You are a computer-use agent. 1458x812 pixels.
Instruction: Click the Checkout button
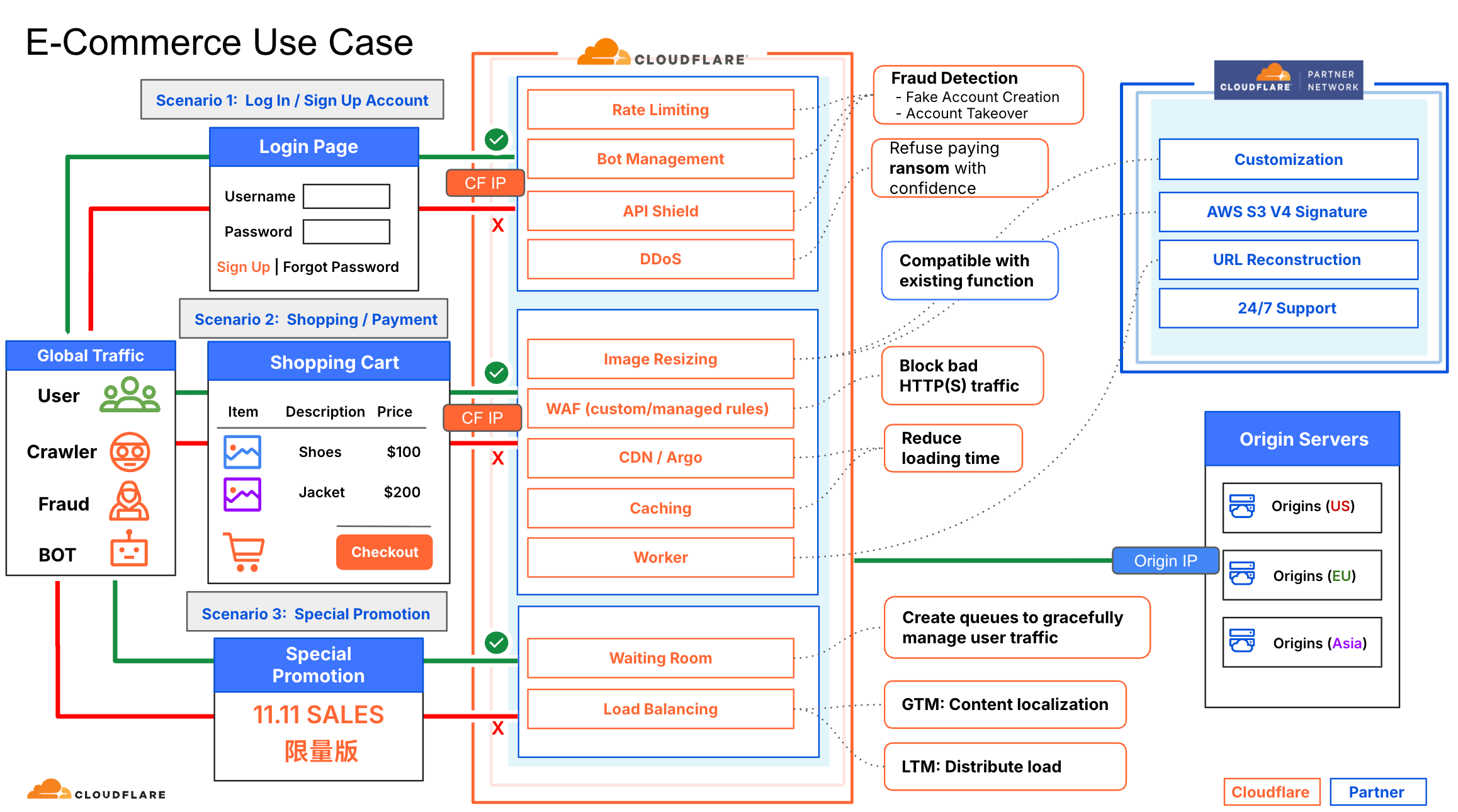(385, 552)
